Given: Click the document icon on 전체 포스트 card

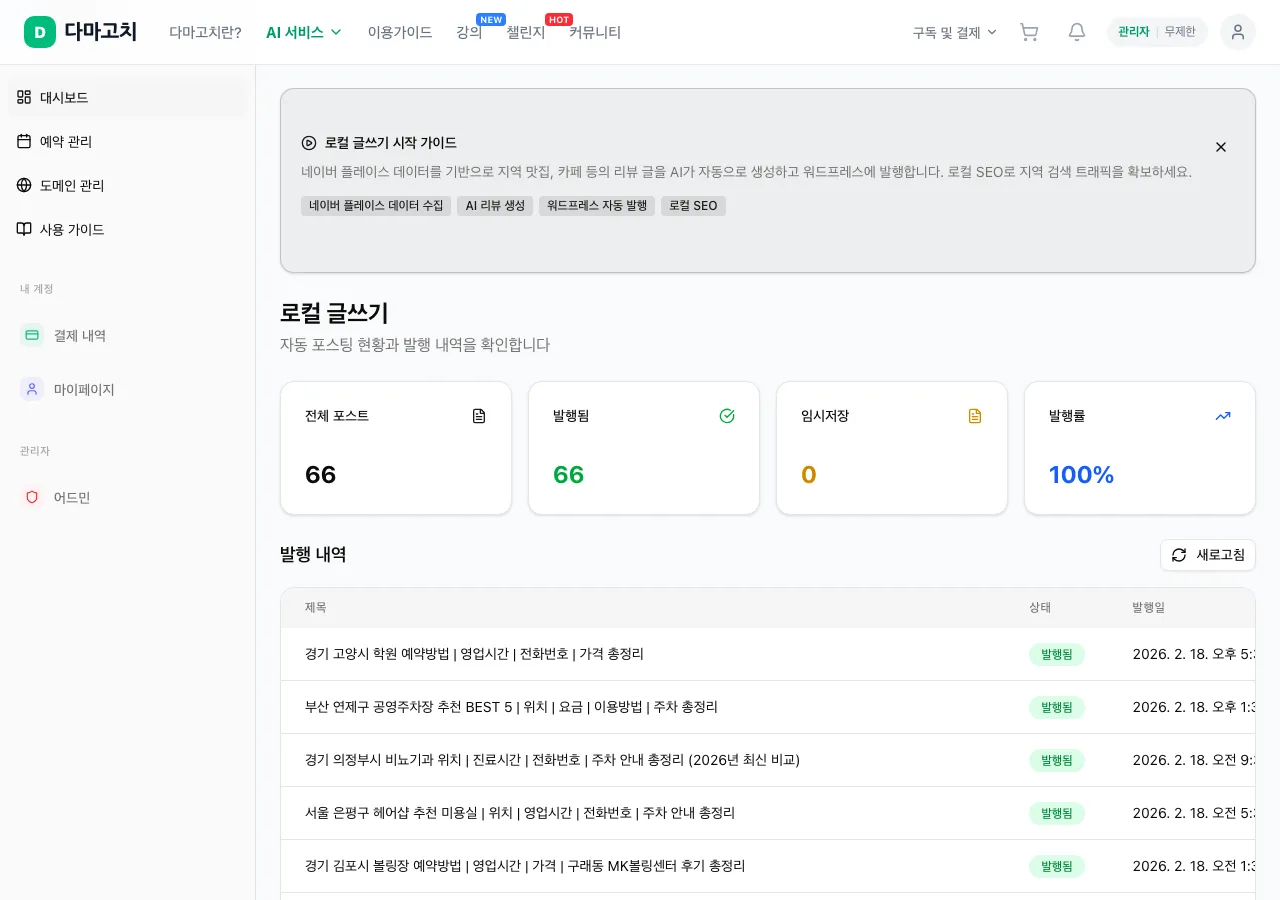Looking at the screenshot, I should tap(479, 416).
